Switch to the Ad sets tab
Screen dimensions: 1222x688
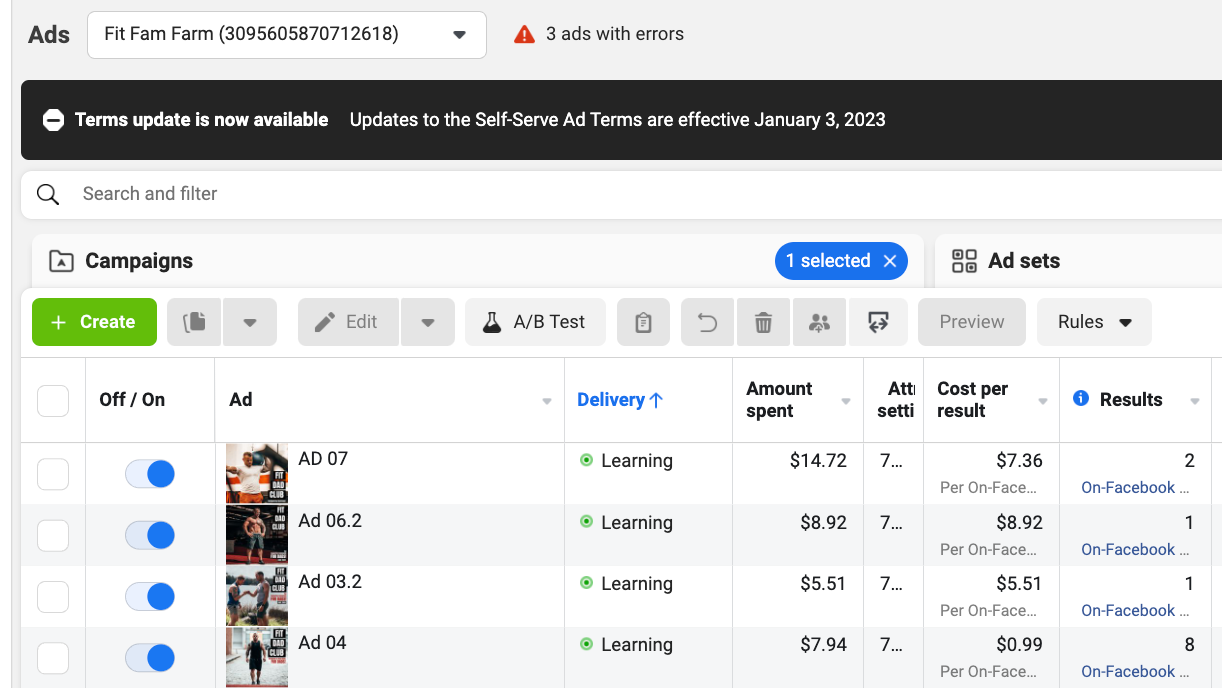coord(1023,261)
